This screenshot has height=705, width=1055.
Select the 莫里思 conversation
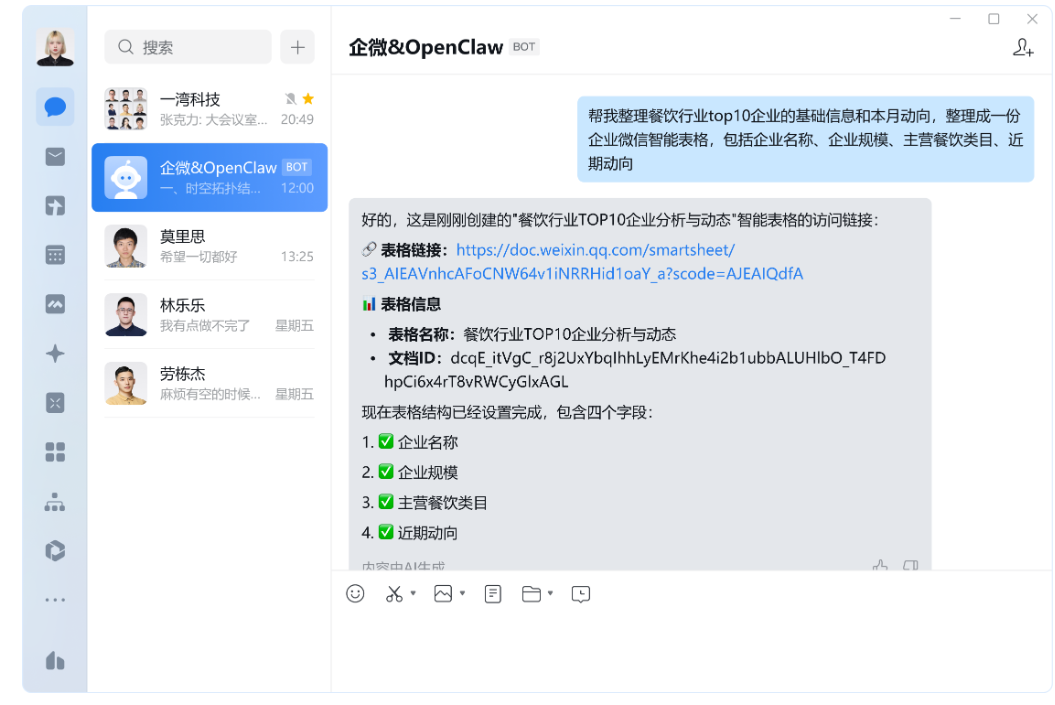208,246
